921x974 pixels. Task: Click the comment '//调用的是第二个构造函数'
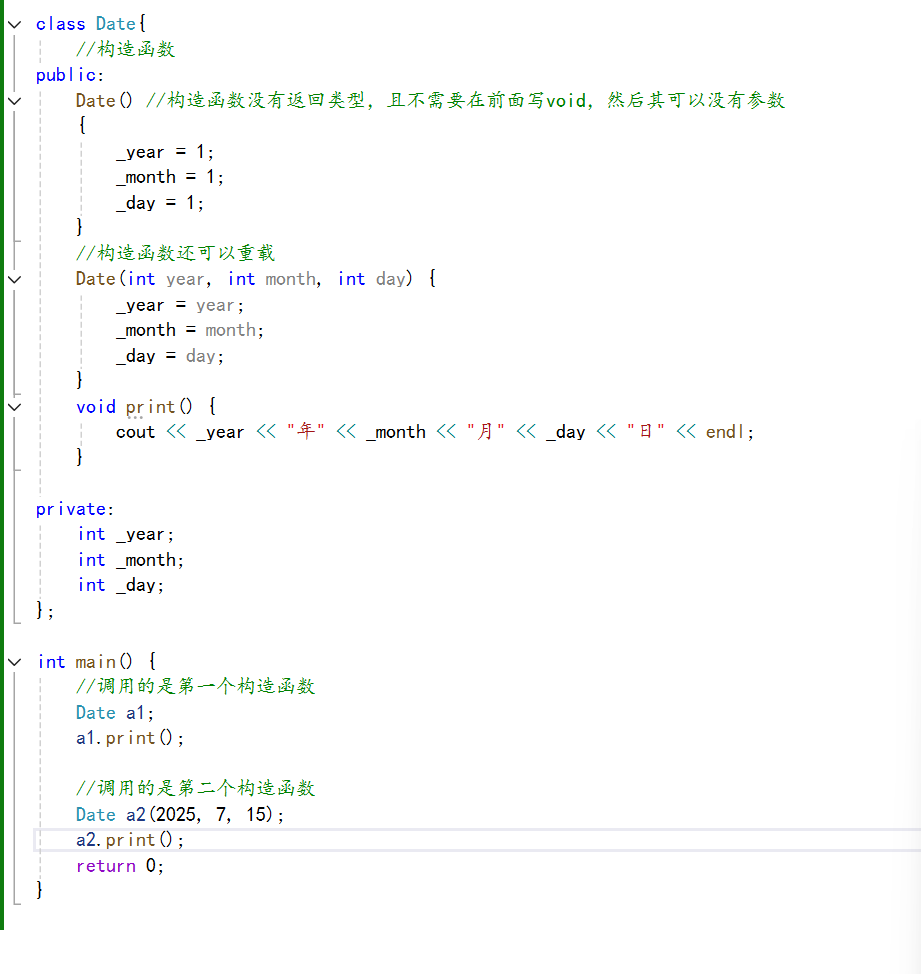pos(195,788)
